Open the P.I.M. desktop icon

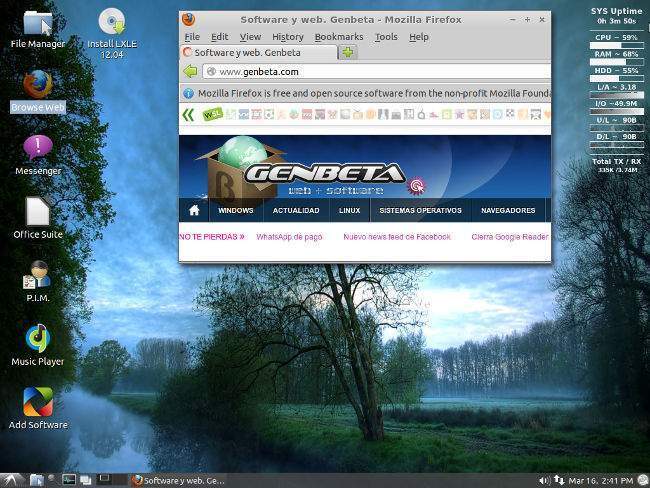(37, 275)
